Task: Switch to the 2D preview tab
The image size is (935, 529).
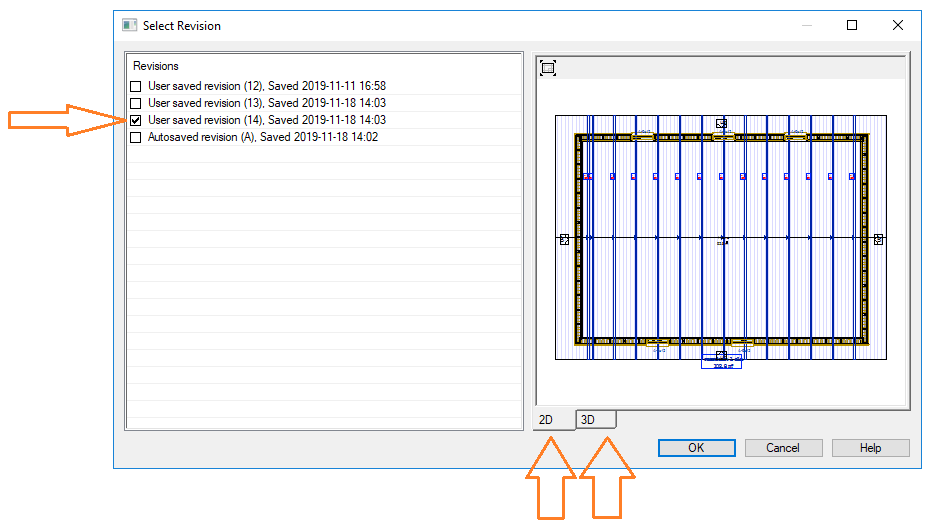Action: pyautogui.click(x=547, y=420)
